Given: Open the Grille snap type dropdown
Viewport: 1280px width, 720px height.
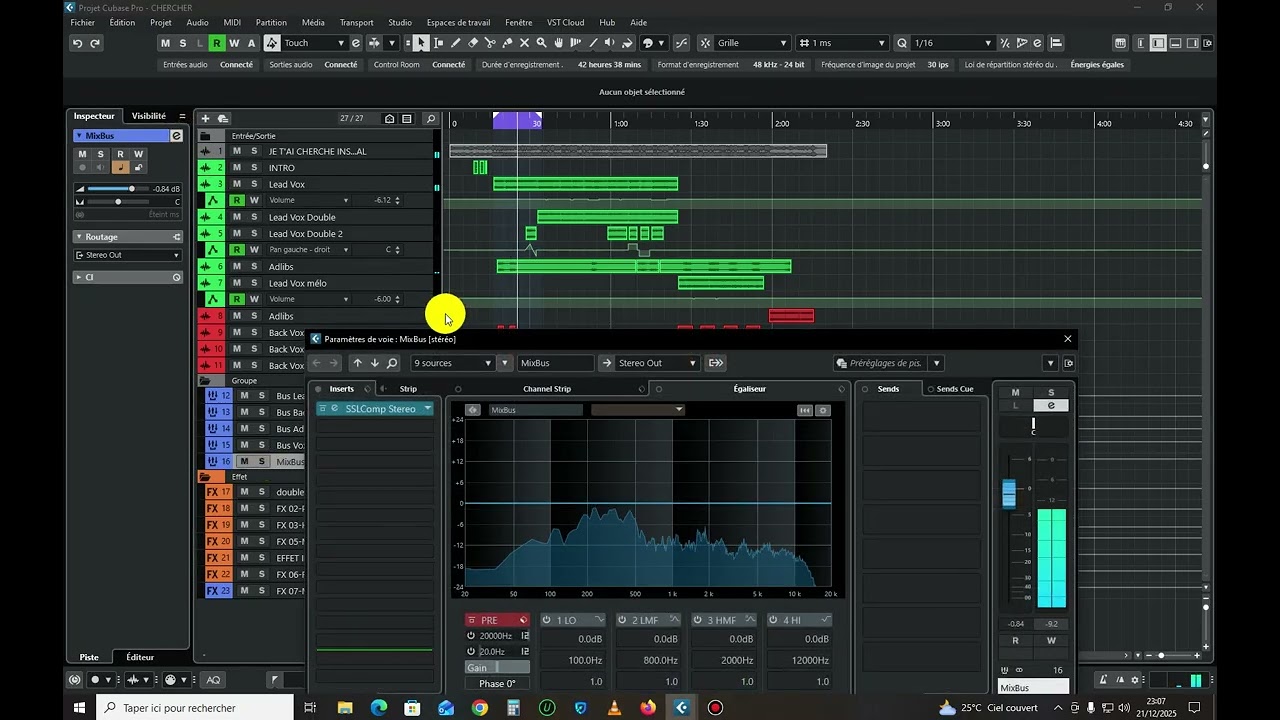Looking at the screenshot, I should tap(752, 43).
